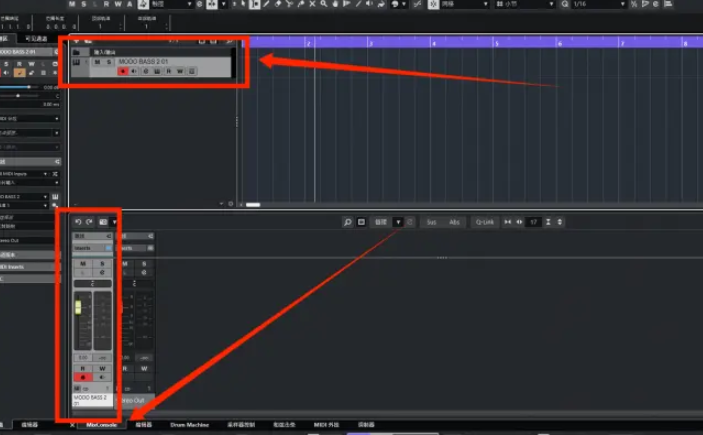Toggle Read automation on MODO BASS track

click(x=169, y=71)
